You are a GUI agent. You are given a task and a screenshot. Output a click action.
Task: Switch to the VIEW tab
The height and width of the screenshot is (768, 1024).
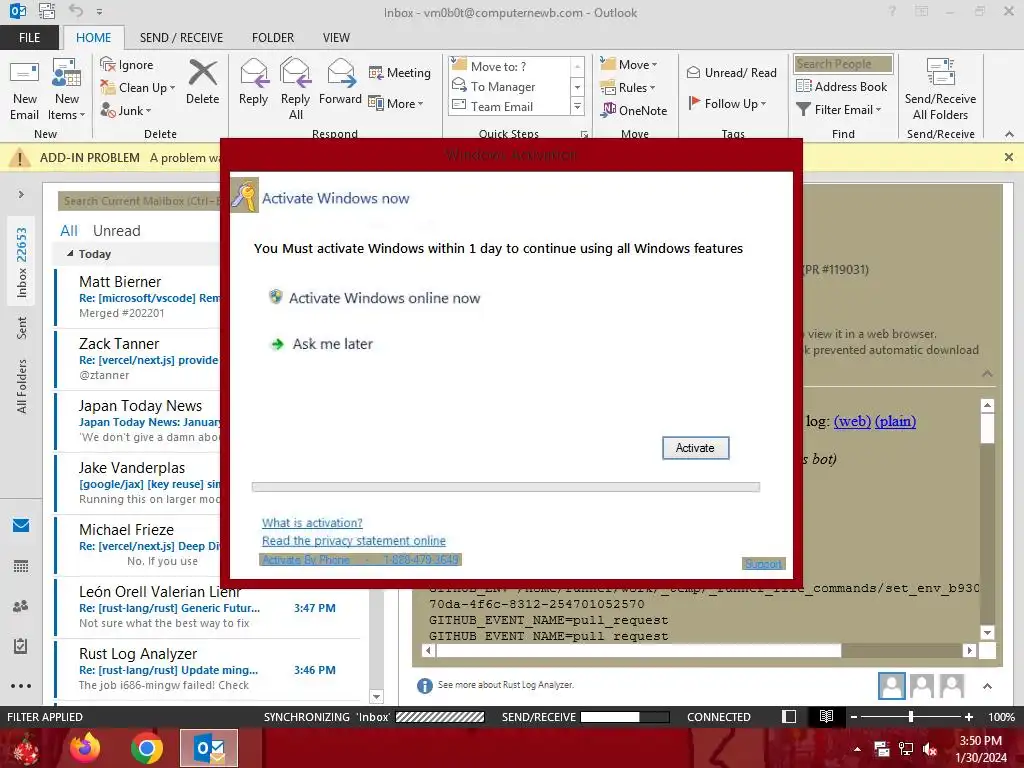tap(336, 38)
